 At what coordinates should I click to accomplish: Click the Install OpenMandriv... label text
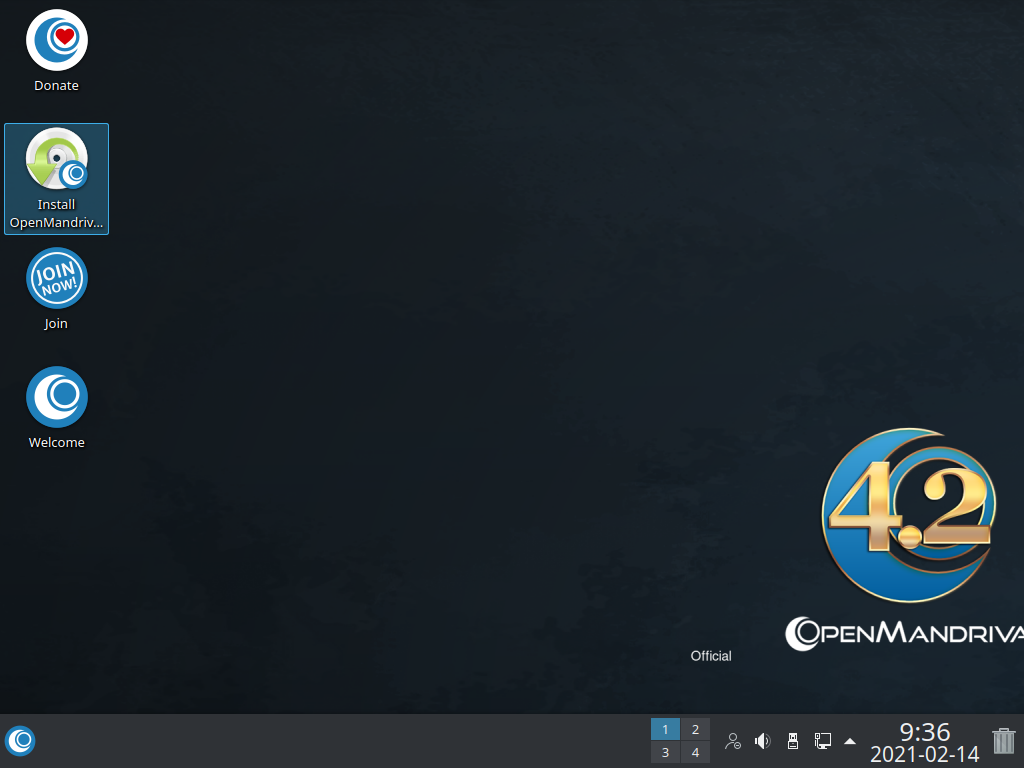pyautogui.click(x=56, y=214)
